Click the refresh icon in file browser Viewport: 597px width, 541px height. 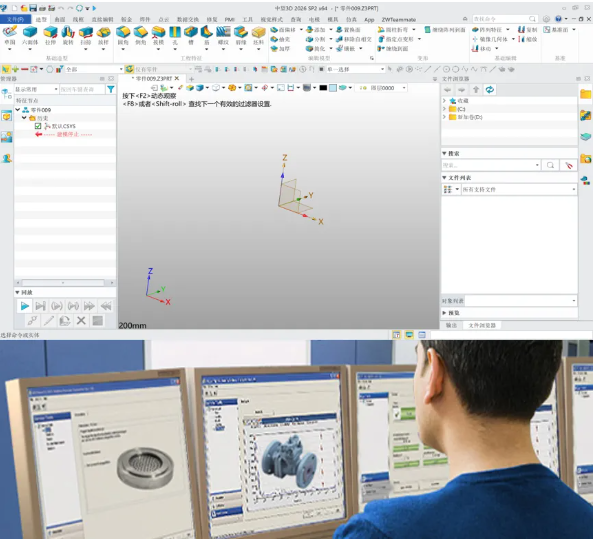tap(490, 89)
